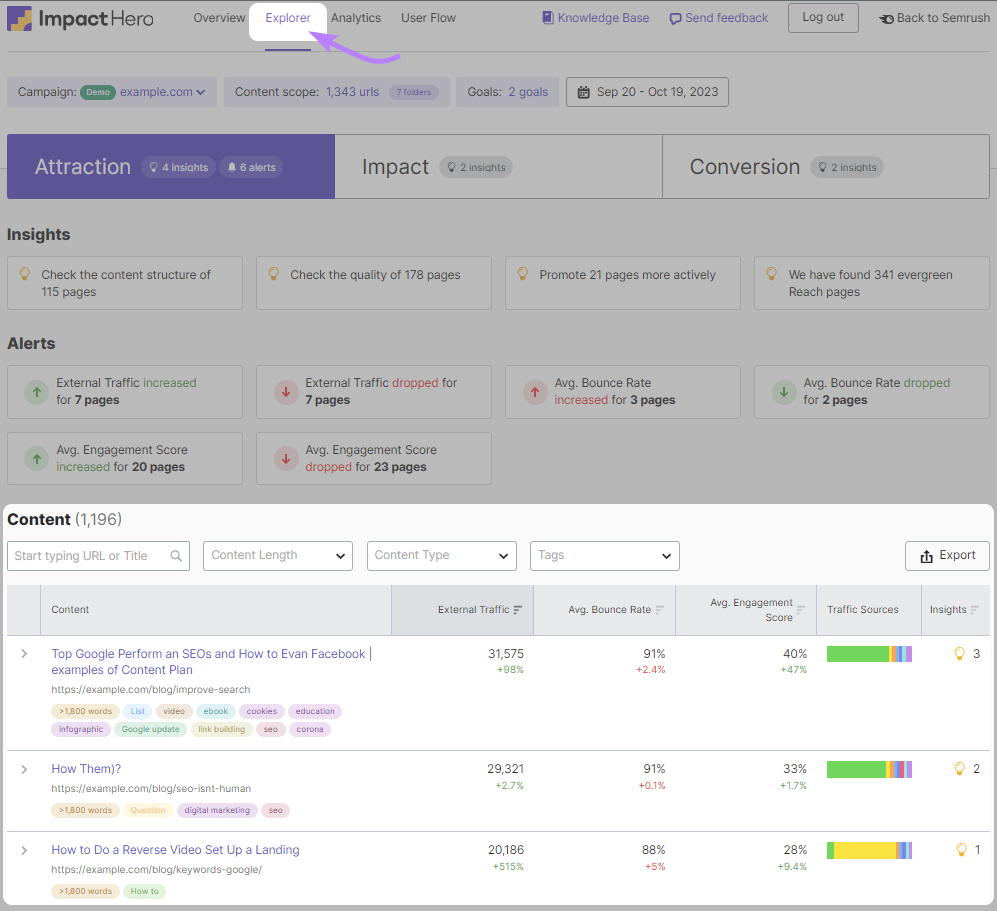997x911 pixels.
Task: Click the ImpactHero logo
Action: [x=80, y=18]
